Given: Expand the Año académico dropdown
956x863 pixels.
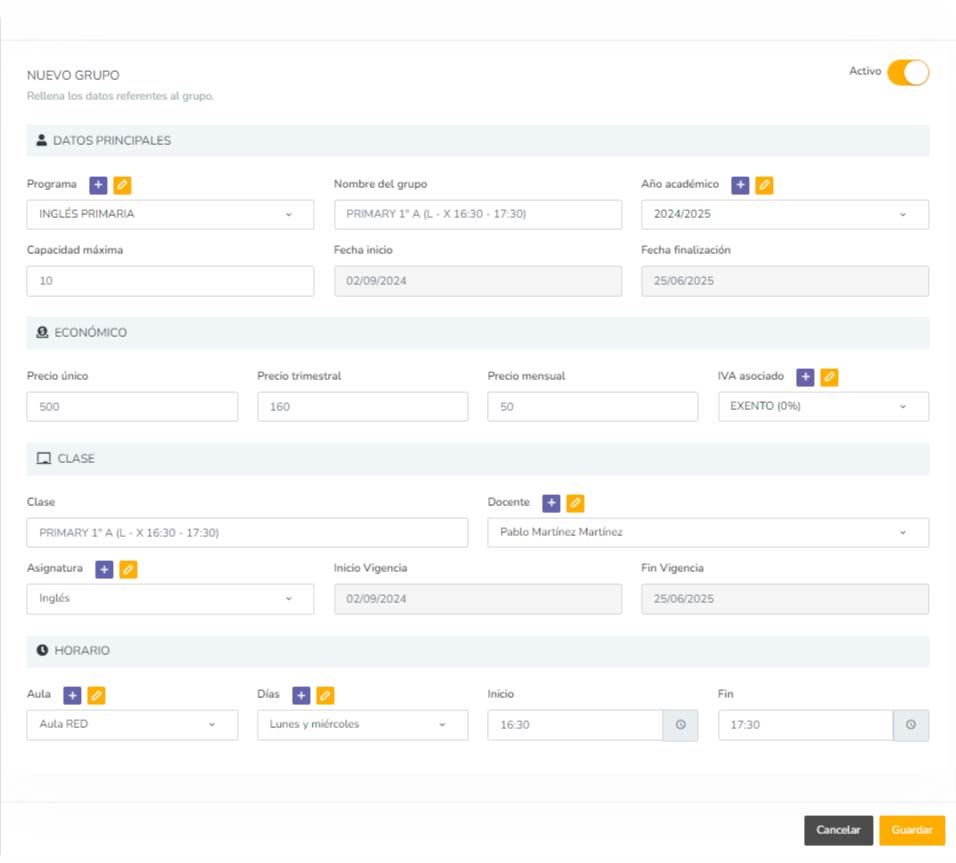Looking at the screenshot, I should tap(784, 214).
